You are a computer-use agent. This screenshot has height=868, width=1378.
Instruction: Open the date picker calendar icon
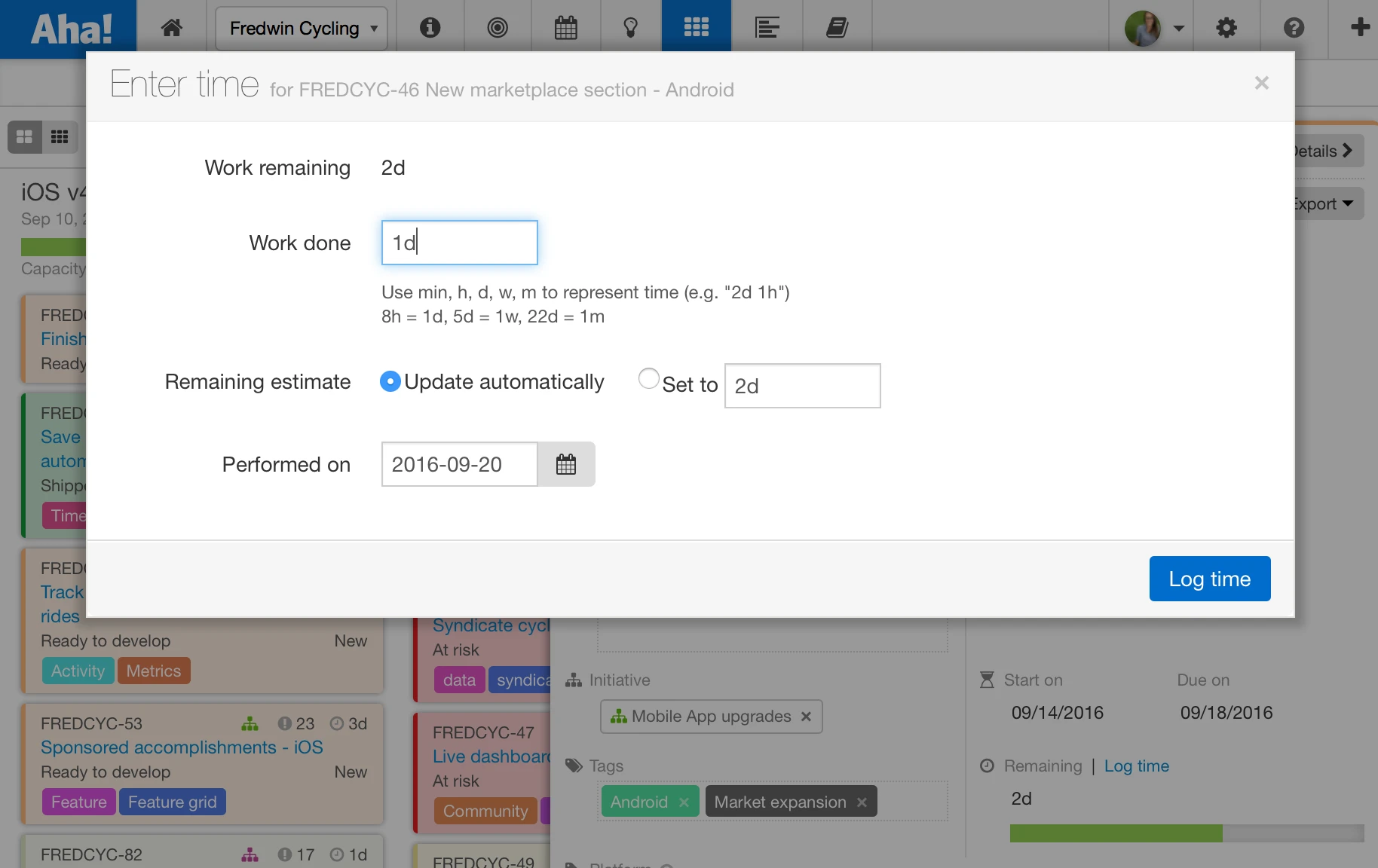tap(566, 464)
